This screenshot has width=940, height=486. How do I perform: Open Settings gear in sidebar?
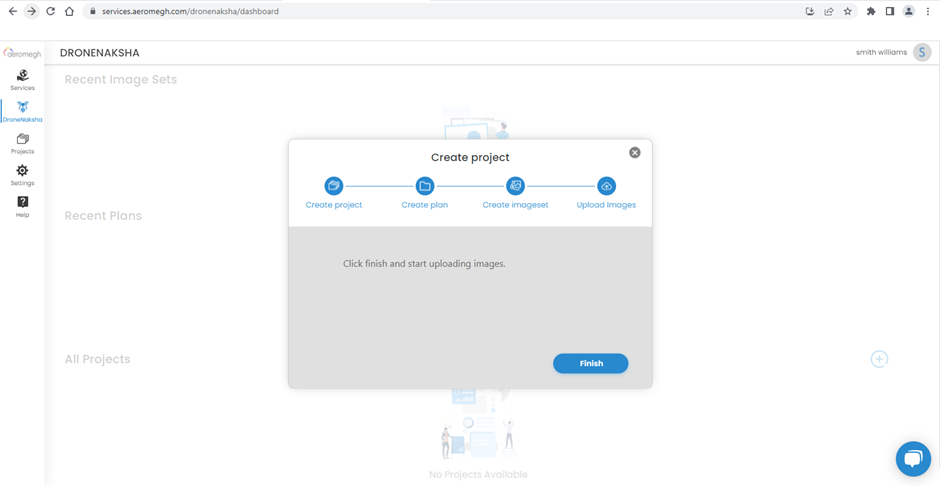tap(22, 175)
